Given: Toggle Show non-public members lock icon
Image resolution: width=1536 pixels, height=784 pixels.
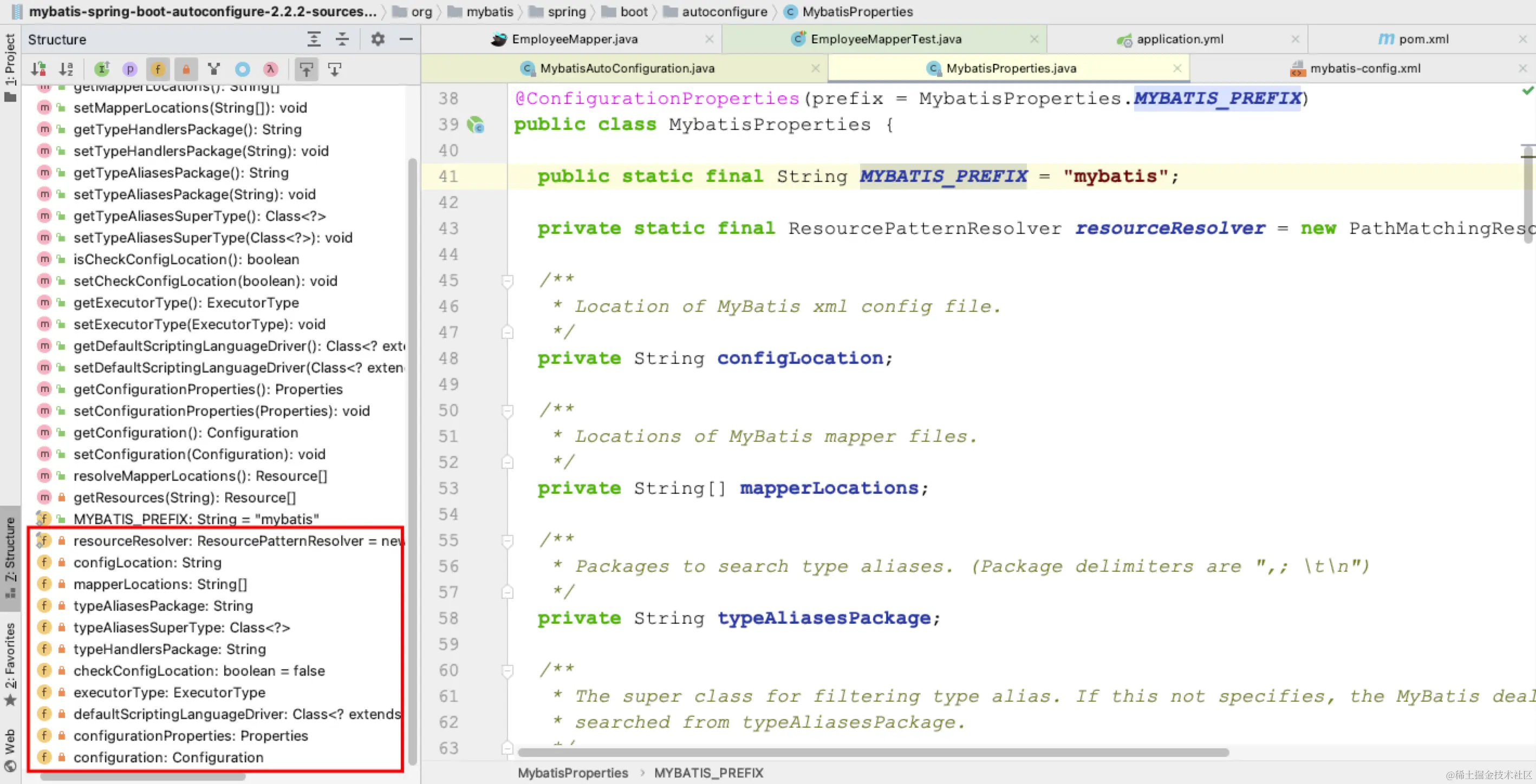Looking at the screenshot, I should click(x=185, y=69).
